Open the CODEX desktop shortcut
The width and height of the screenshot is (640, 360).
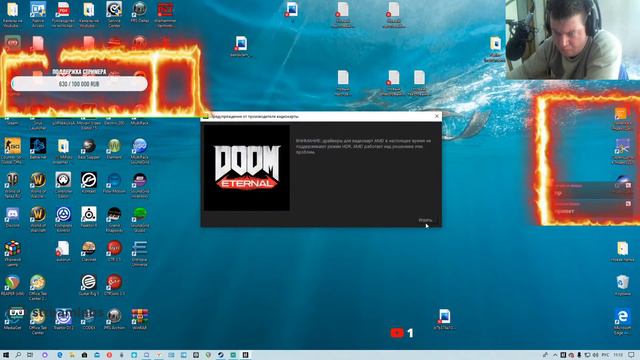point(89,319)
